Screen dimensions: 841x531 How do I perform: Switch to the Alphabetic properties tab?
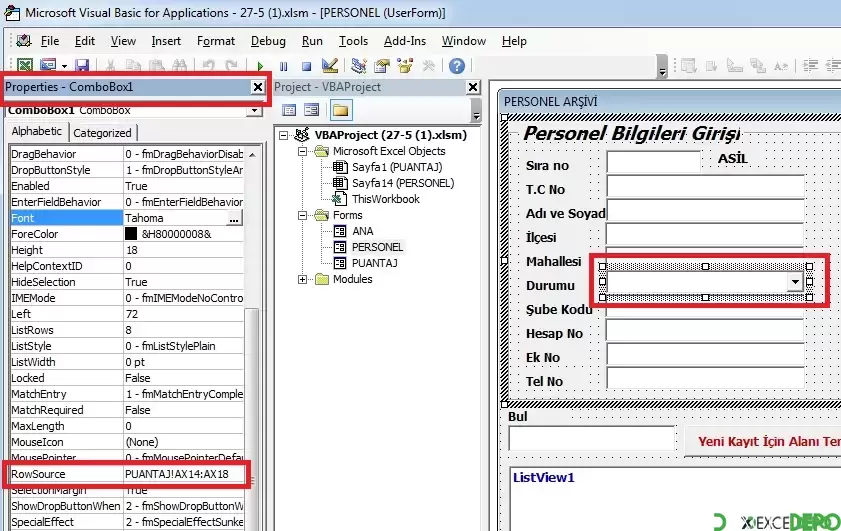(x=36, y=131)
